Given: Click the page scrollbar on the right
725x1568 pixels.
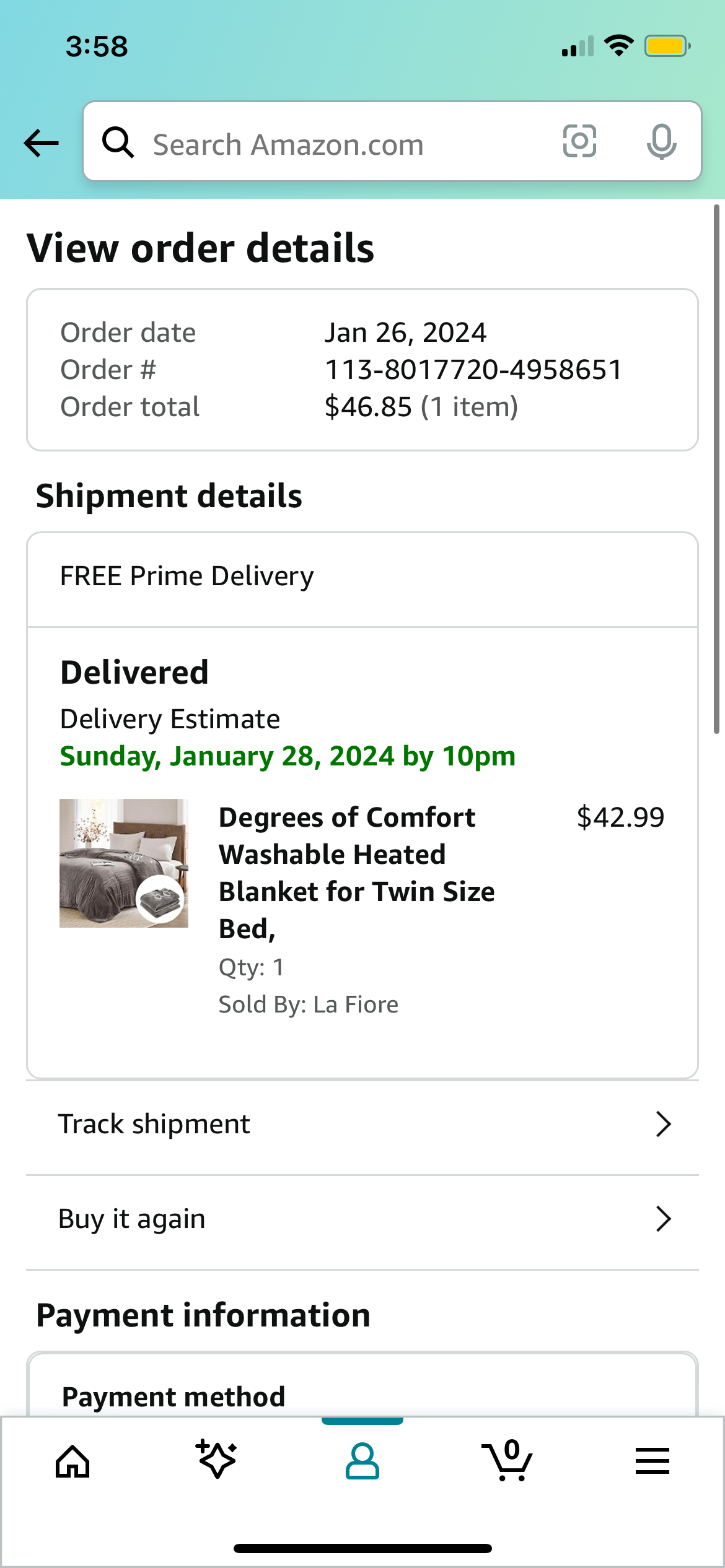Looking at the screenshot, I should tap(716, 469).
